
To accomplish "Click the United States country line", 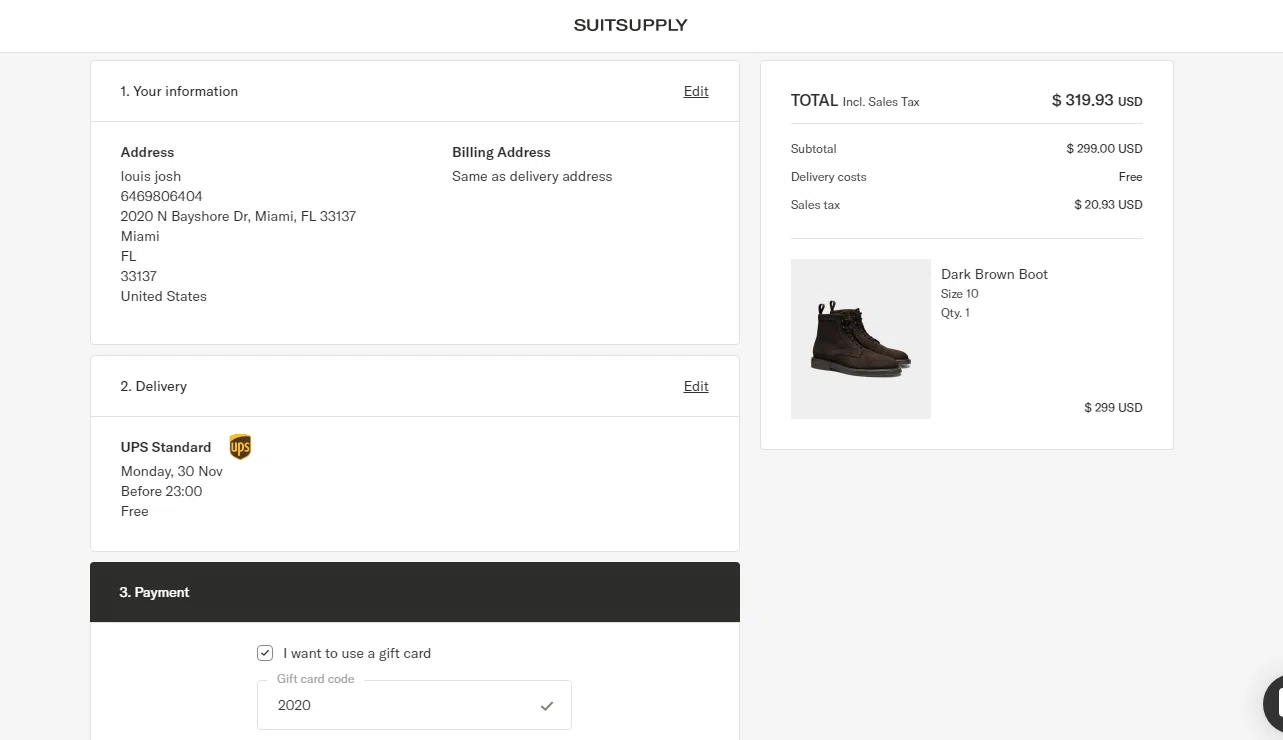I will pos(164,296).
